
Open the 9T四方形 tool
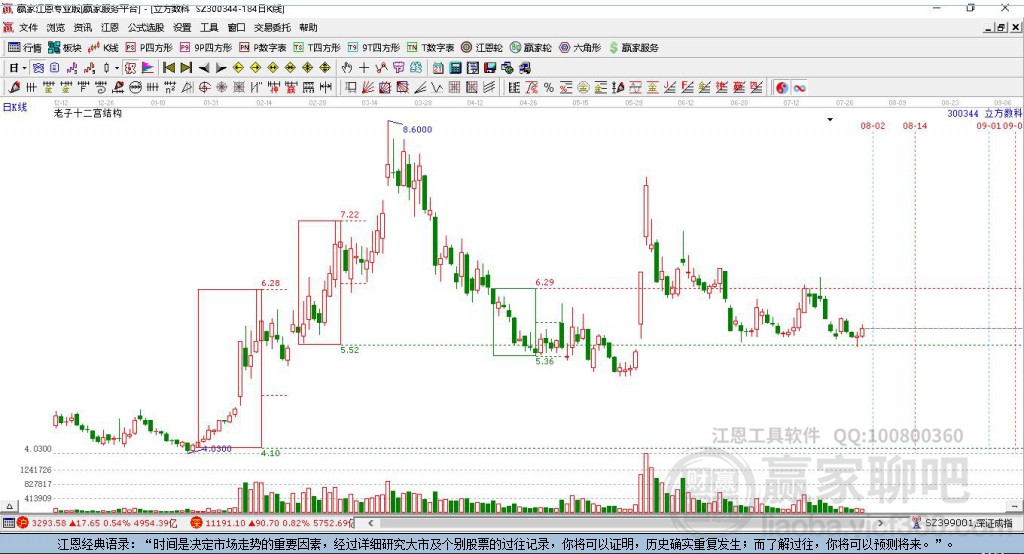pos(374,48)
